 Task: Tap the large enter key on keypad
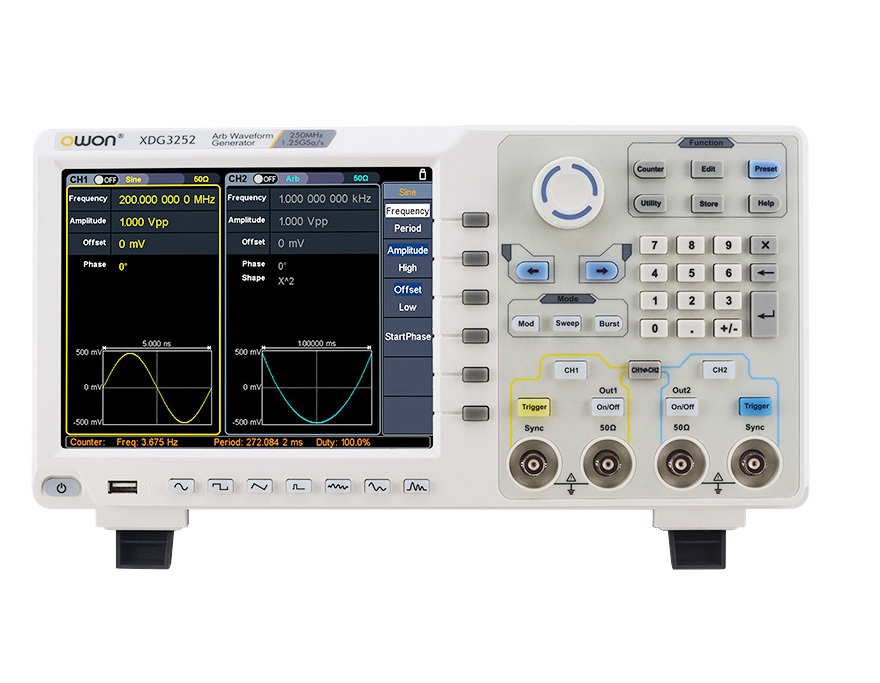coord(764,314)
